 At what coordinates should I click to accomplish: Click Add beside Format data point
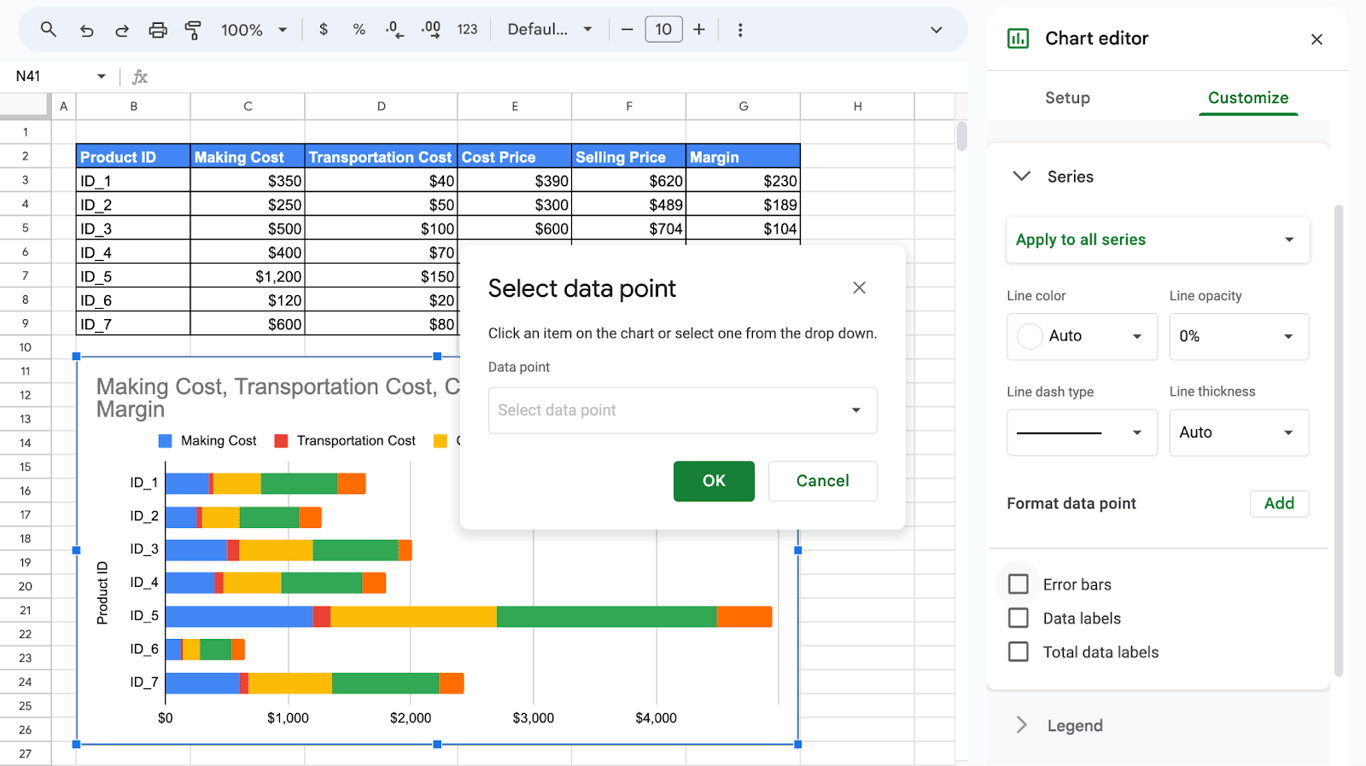coord(1279,503)
